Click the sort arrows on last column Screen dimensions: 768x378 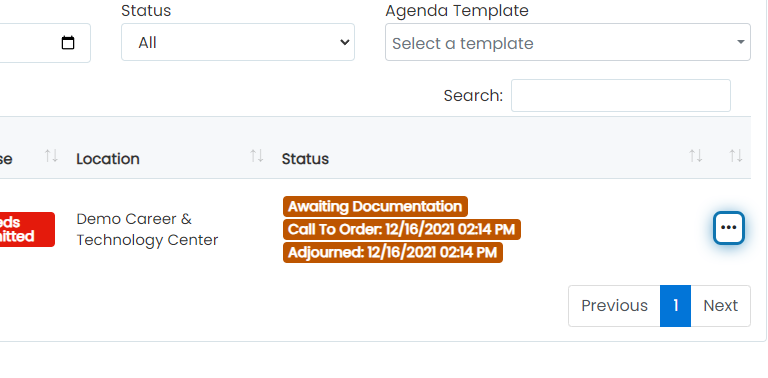point(736,156)
